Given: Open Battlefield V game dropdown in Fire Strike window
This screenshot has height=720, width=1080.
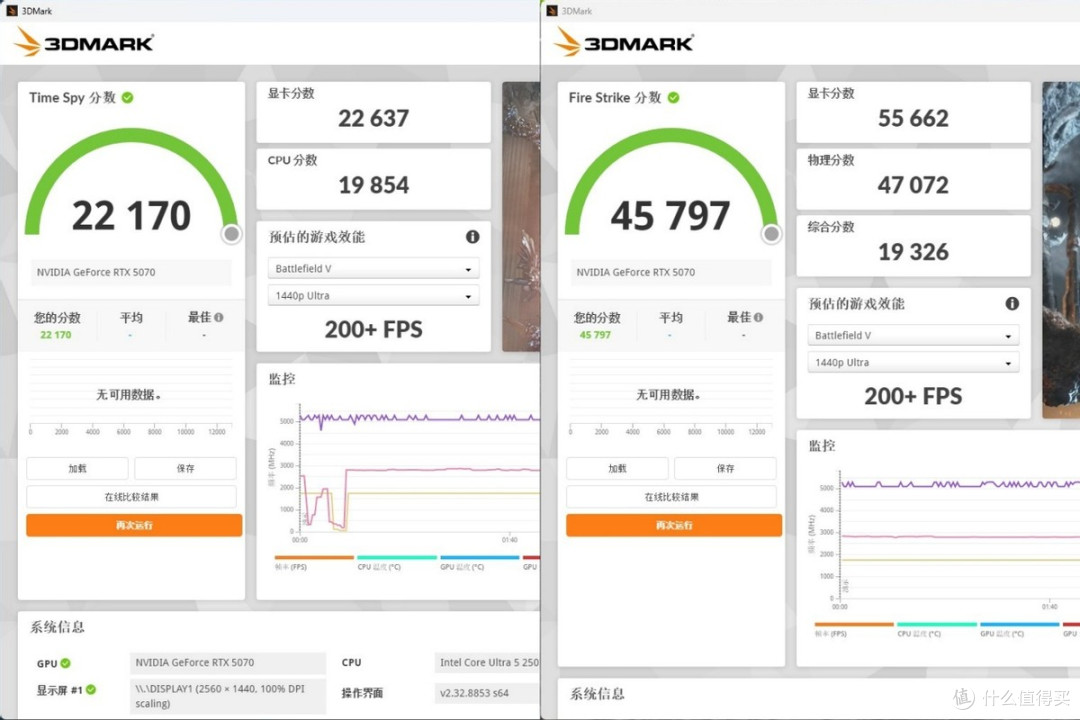Looking at the screenshot, I should (x=913, y=336).
